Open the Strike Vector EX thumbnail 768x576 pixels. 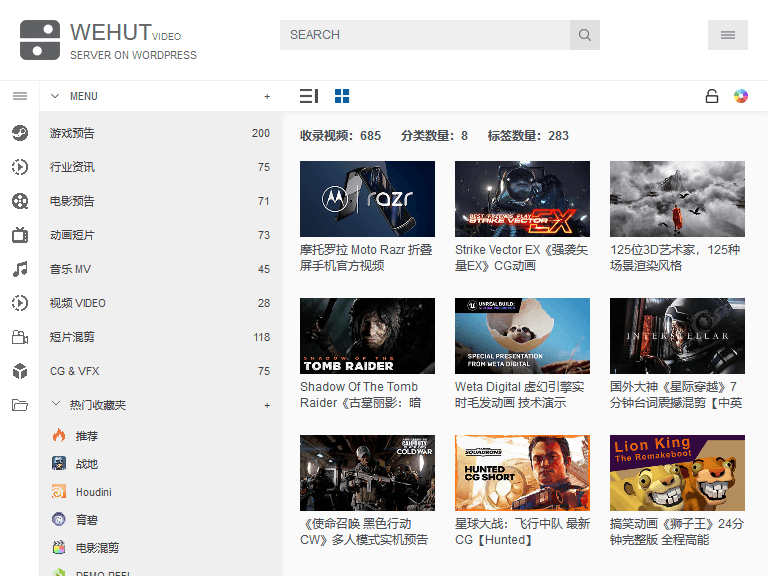coord(522,199)
